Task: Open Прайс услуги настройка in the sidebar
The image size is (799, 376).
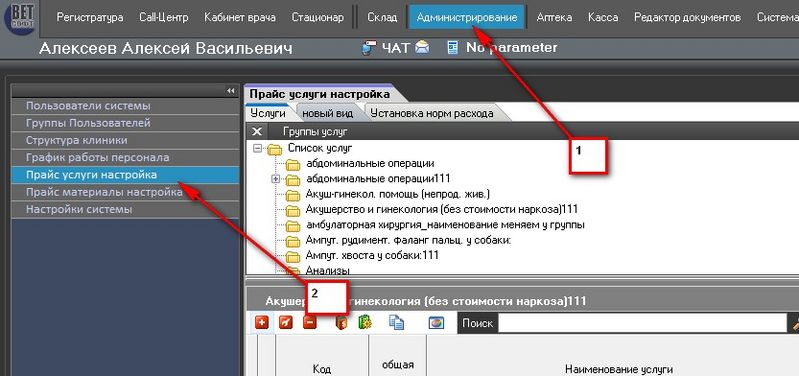Action: 125,175
